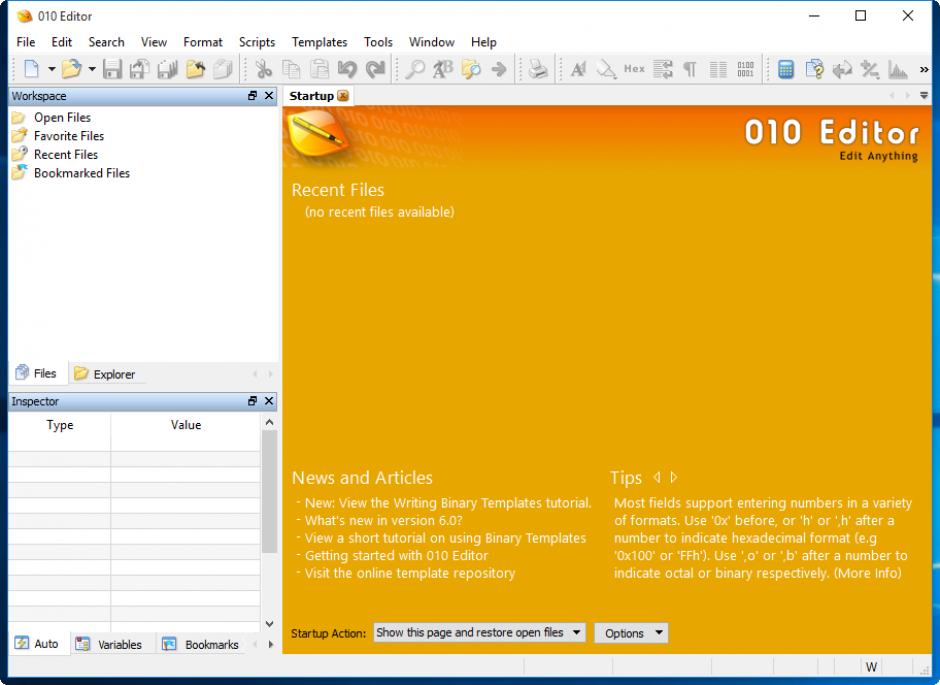Open the Templates menu
Screen dimensions: 940x685
[320, 42]
